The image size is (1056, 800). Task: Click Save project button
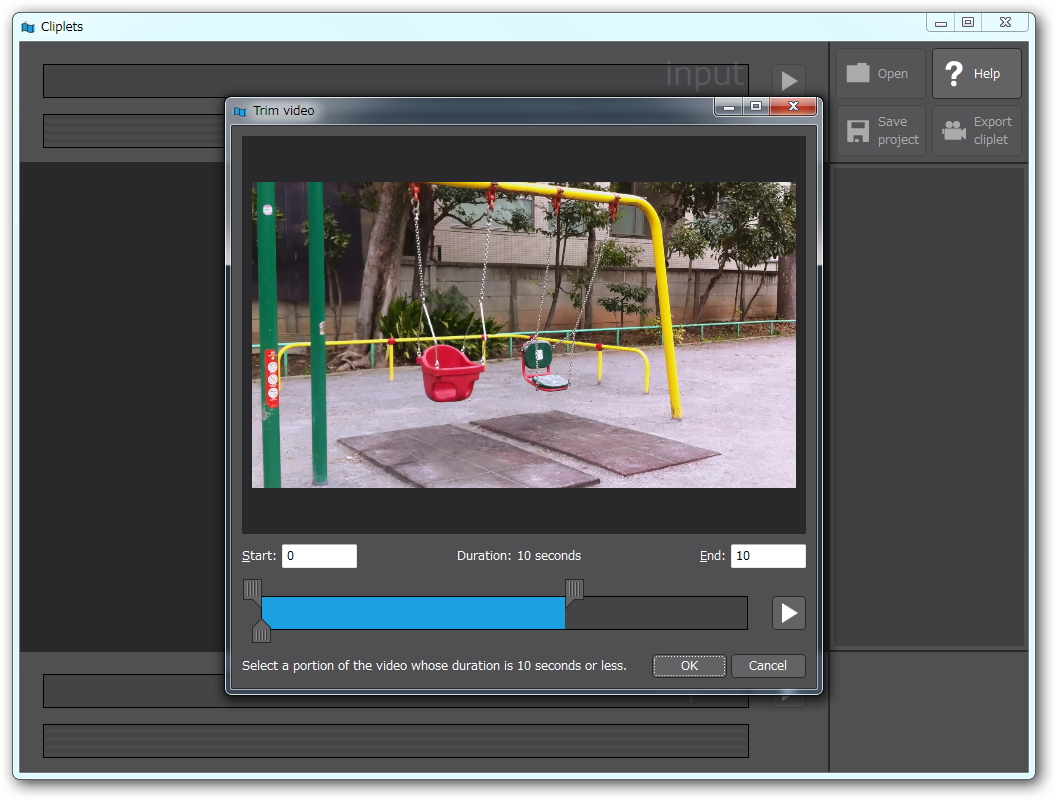pos(880,131)
